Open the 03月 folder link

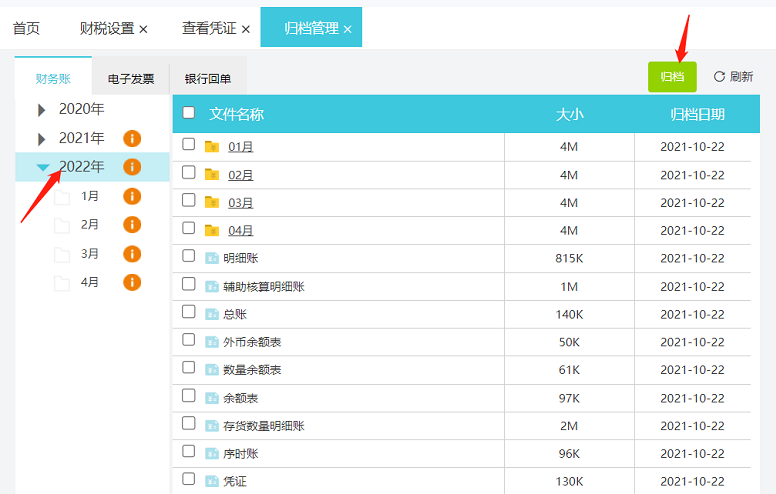[241, 203]
